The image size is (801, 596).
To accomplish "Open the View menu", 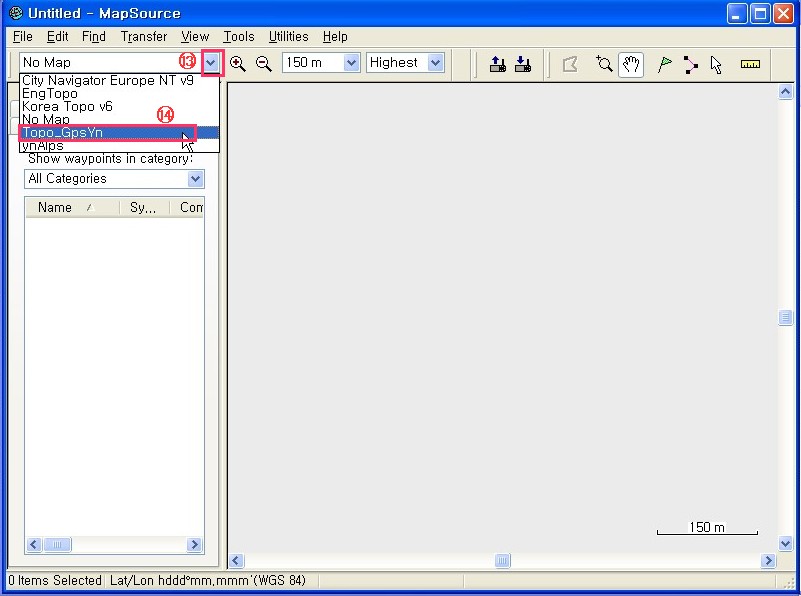I will click(195, 37).
